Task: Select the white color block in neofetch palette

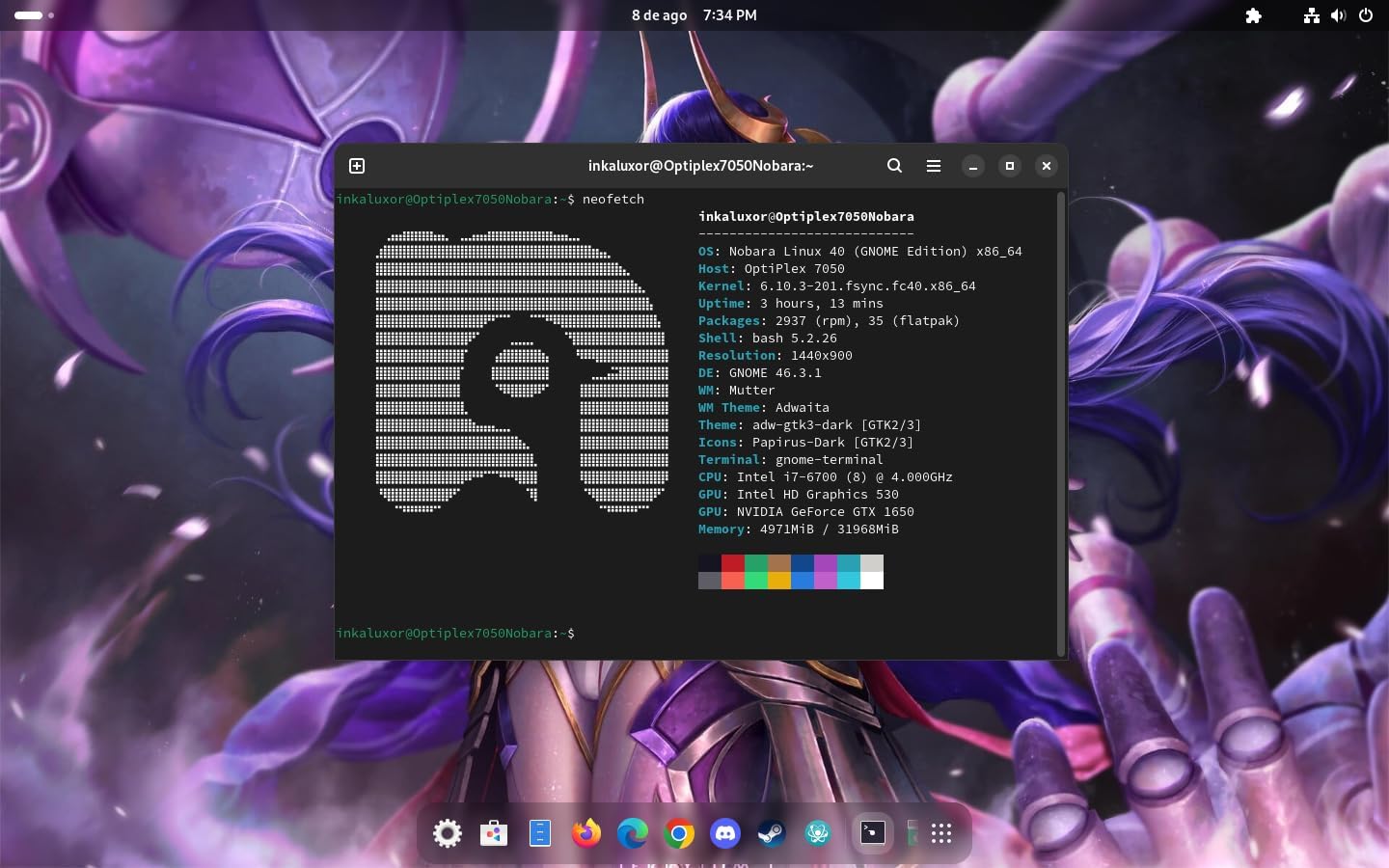Action: [x=872, y=581]
